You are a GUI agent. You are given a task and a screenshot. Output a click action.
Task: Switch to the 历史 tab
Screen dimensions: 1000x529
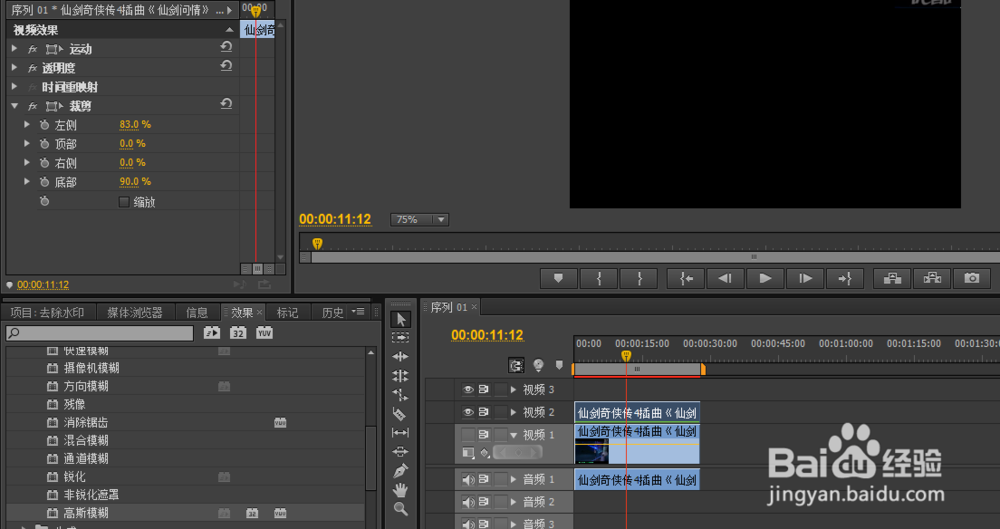tap(332, 313)
